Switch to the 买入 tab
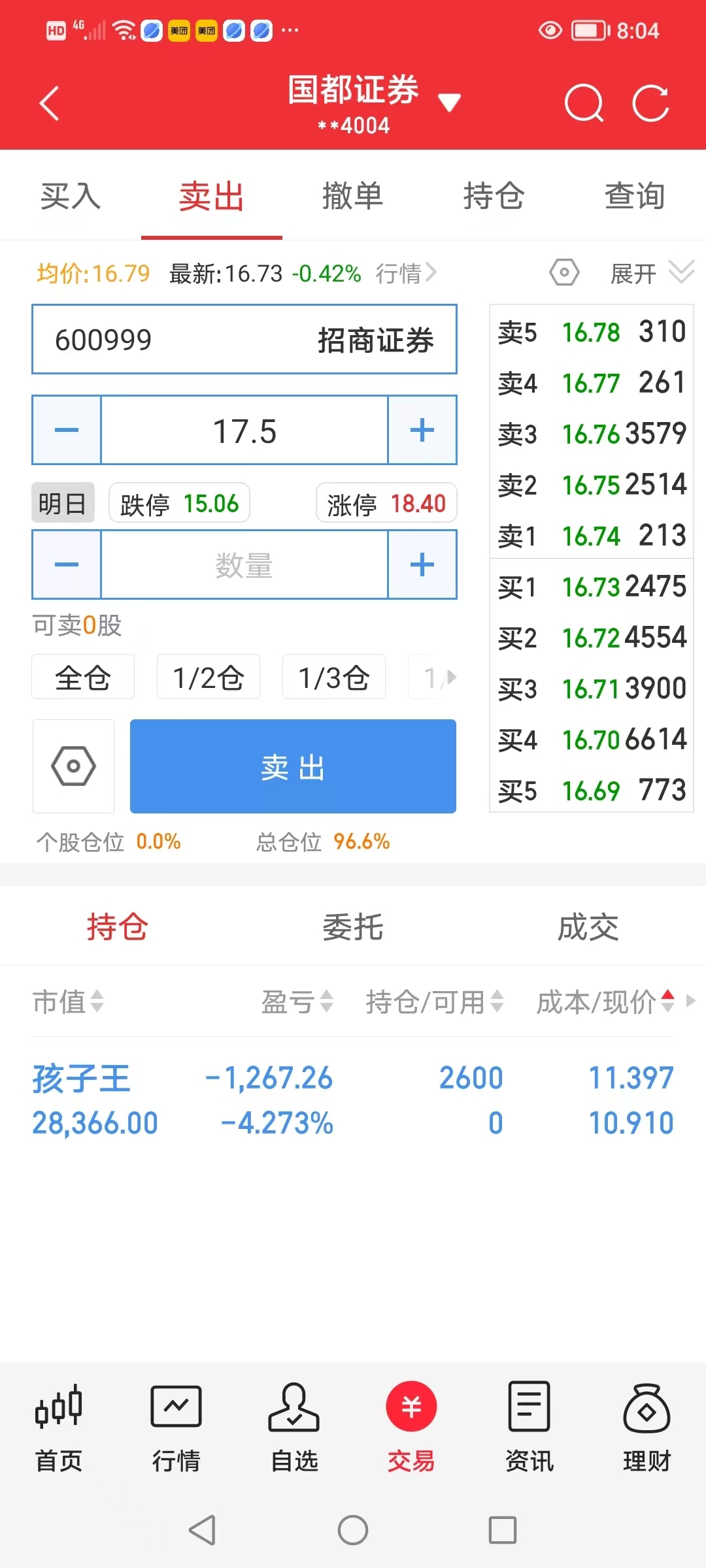The height and width of the screenshot is (1568, 706). coord(71,196)
